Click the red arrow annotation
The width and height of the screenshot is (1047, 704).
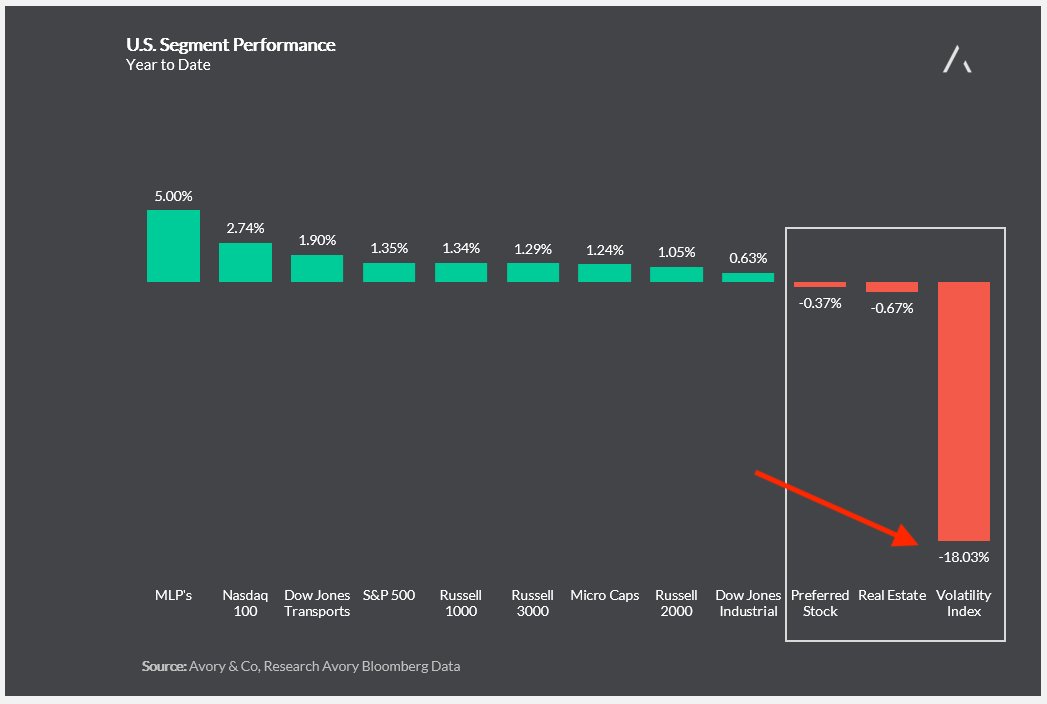point(838,508)
